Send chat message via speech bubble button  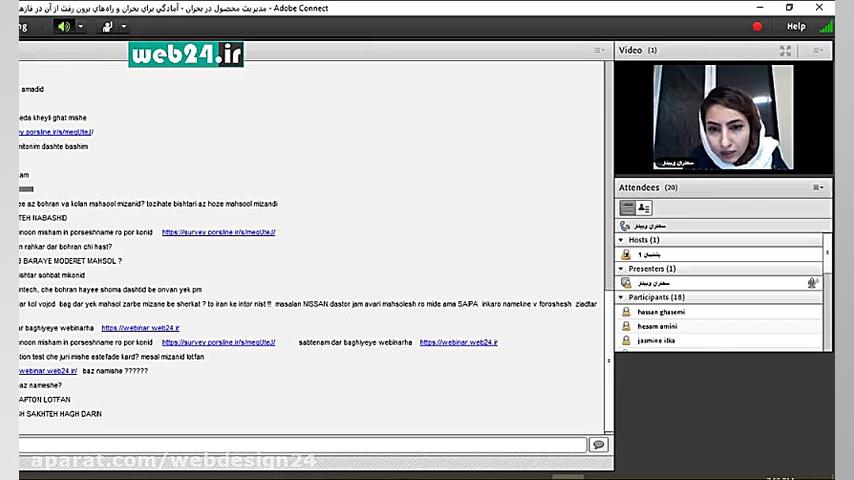click(x=599, y=445)
